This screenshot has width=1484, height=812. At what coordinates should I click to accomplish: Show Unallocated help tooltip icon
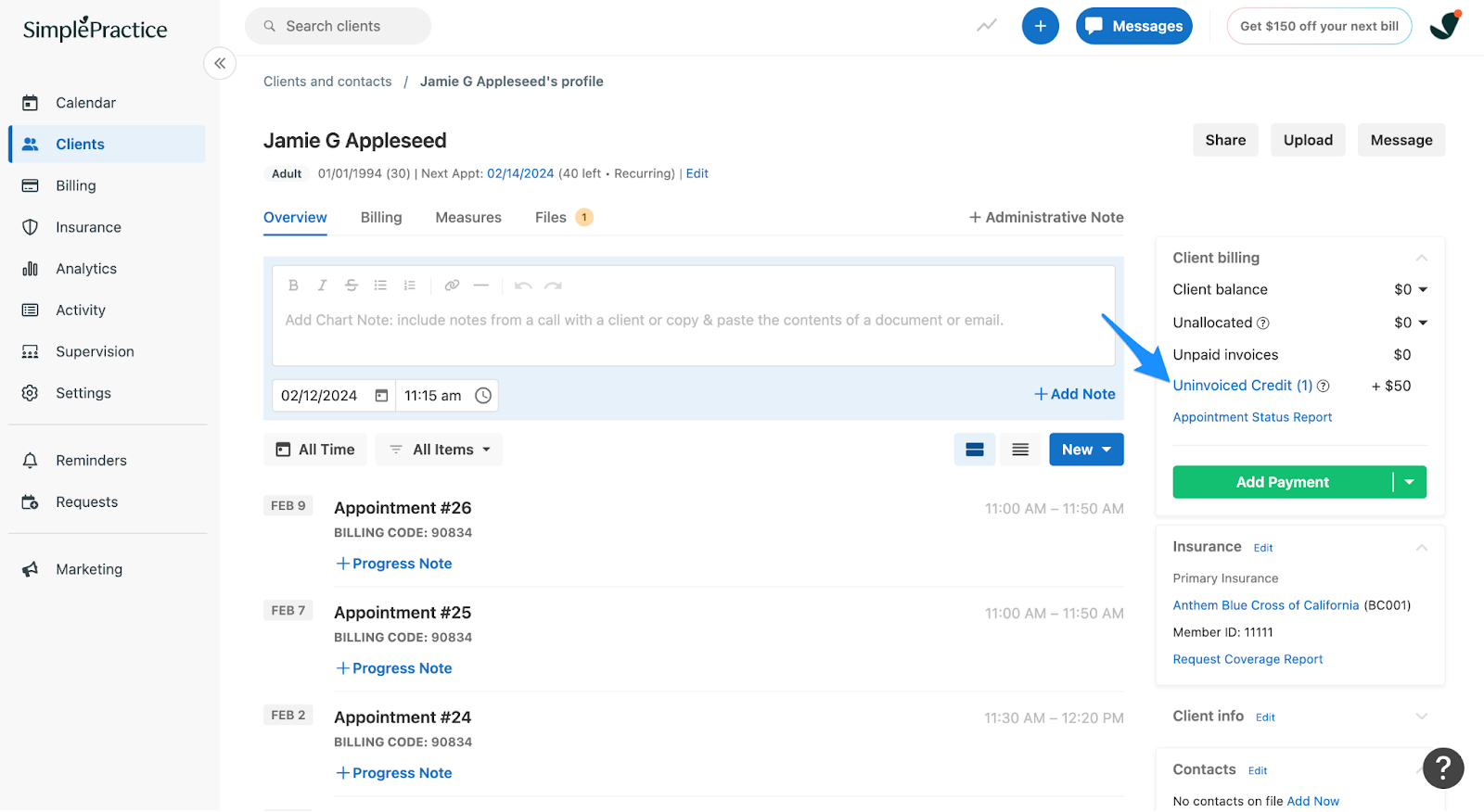click(1262, 324)
